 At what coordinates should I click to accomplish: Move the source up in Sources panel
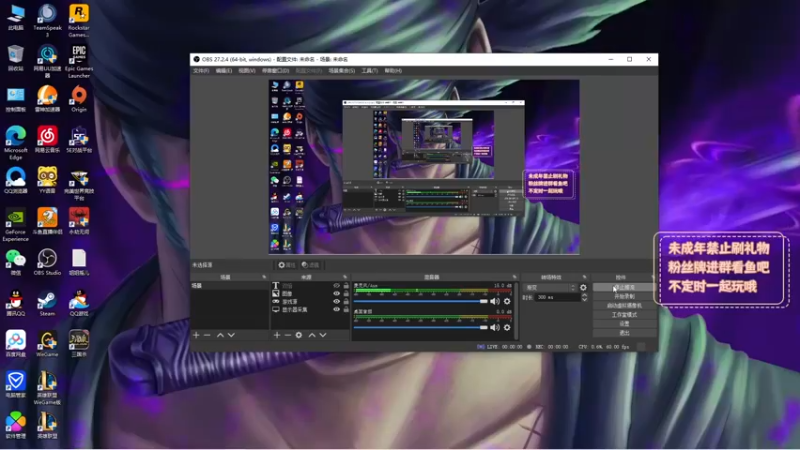point(312,335)
